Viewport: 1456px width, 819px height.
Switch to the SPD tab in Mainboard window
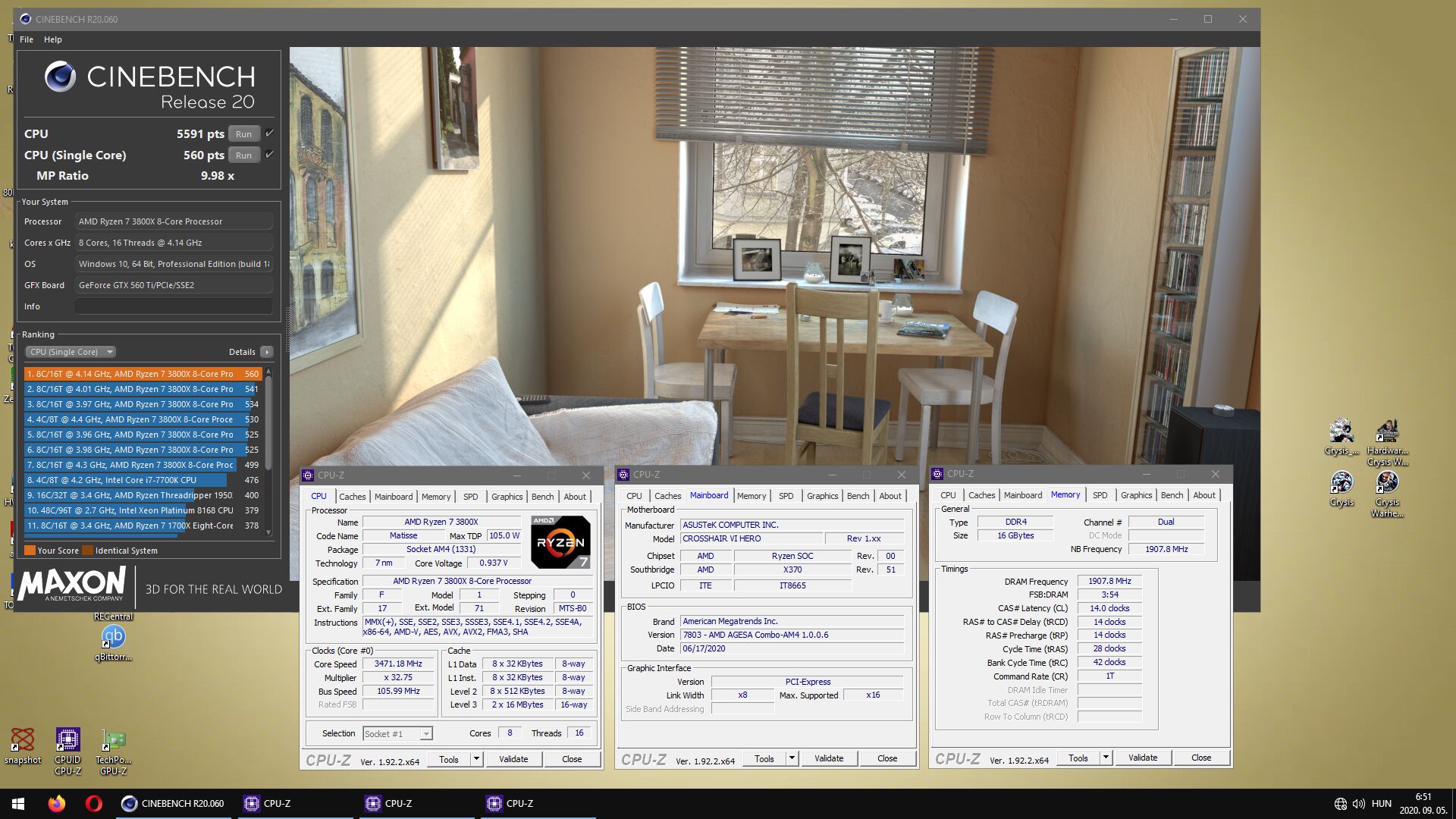point(786,496)
